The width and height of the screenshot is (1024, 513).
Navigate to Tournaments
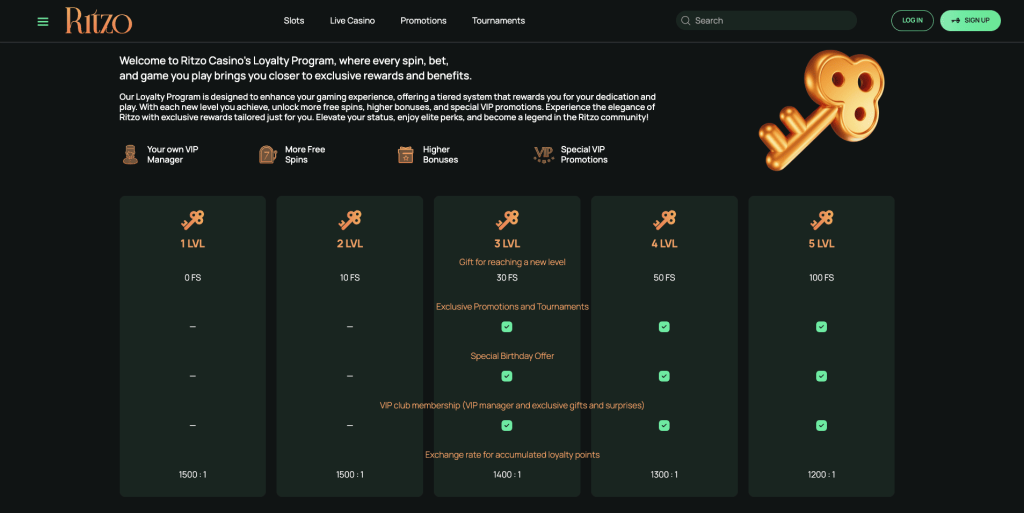(498, 21)
